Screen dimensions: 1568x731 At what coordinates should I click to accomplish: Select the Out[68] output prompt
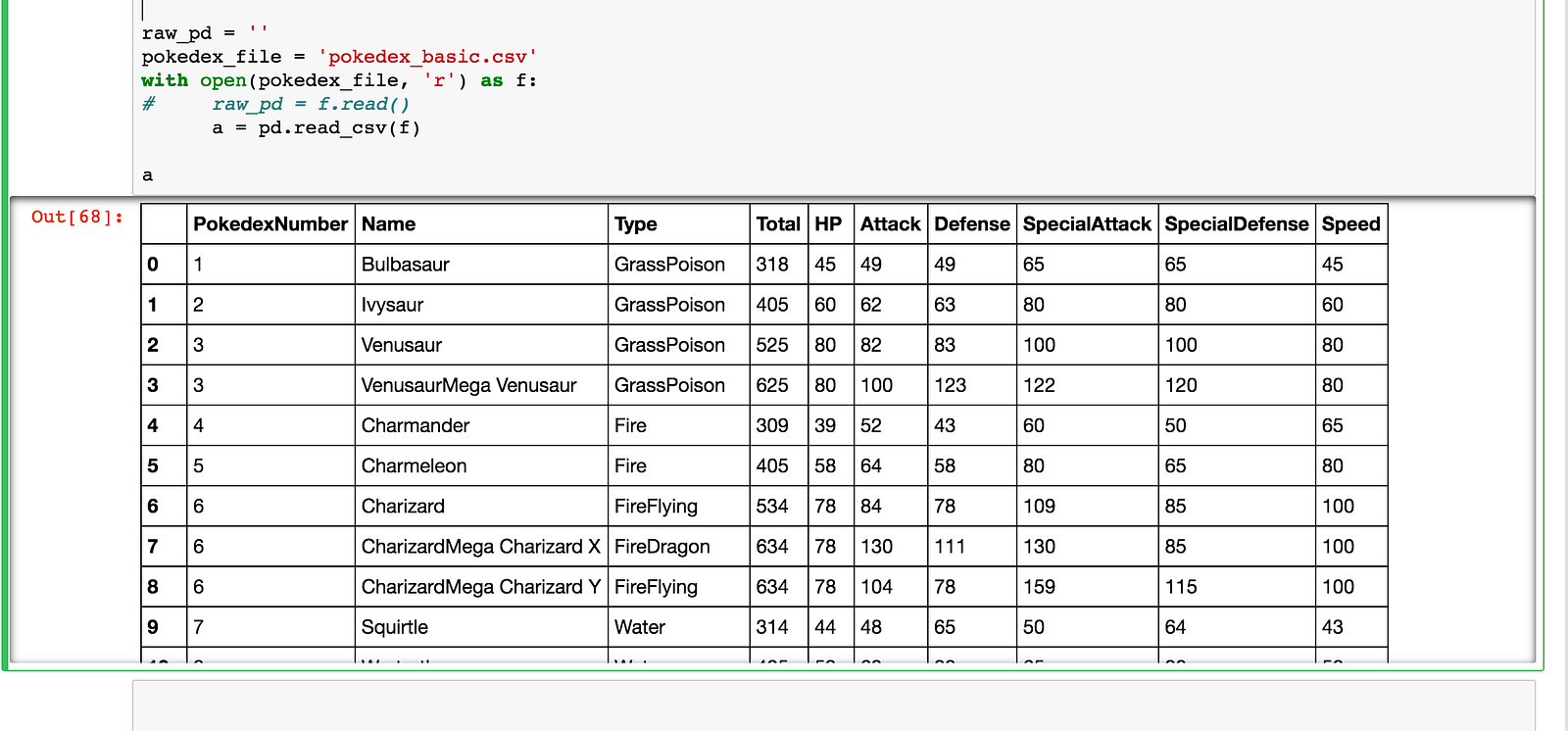tap(77, 217)
